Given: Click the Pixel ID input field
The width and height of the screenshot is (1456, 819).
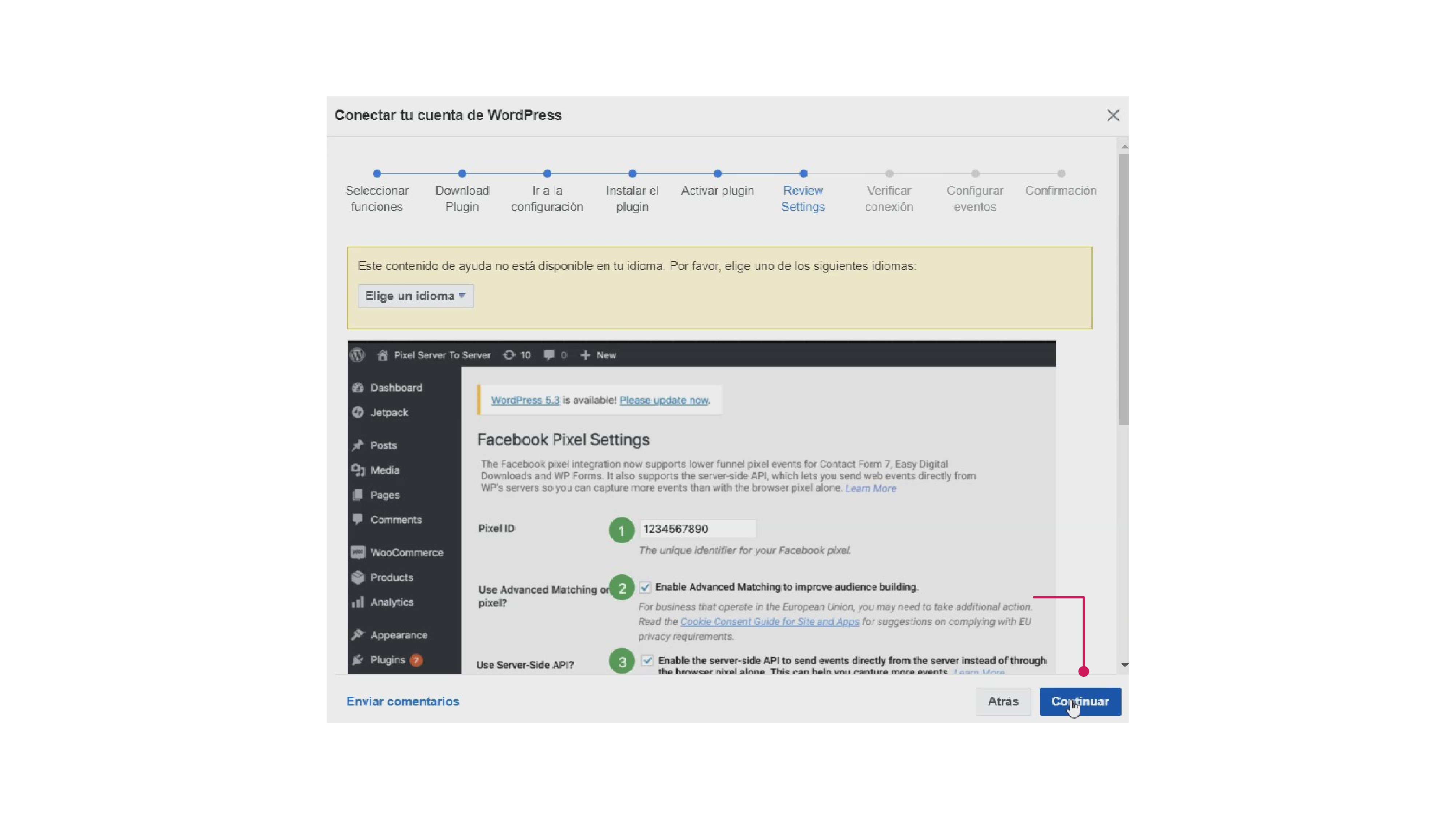Looking at the screenshot, I should pyautogui.click(x=698, y=529).
